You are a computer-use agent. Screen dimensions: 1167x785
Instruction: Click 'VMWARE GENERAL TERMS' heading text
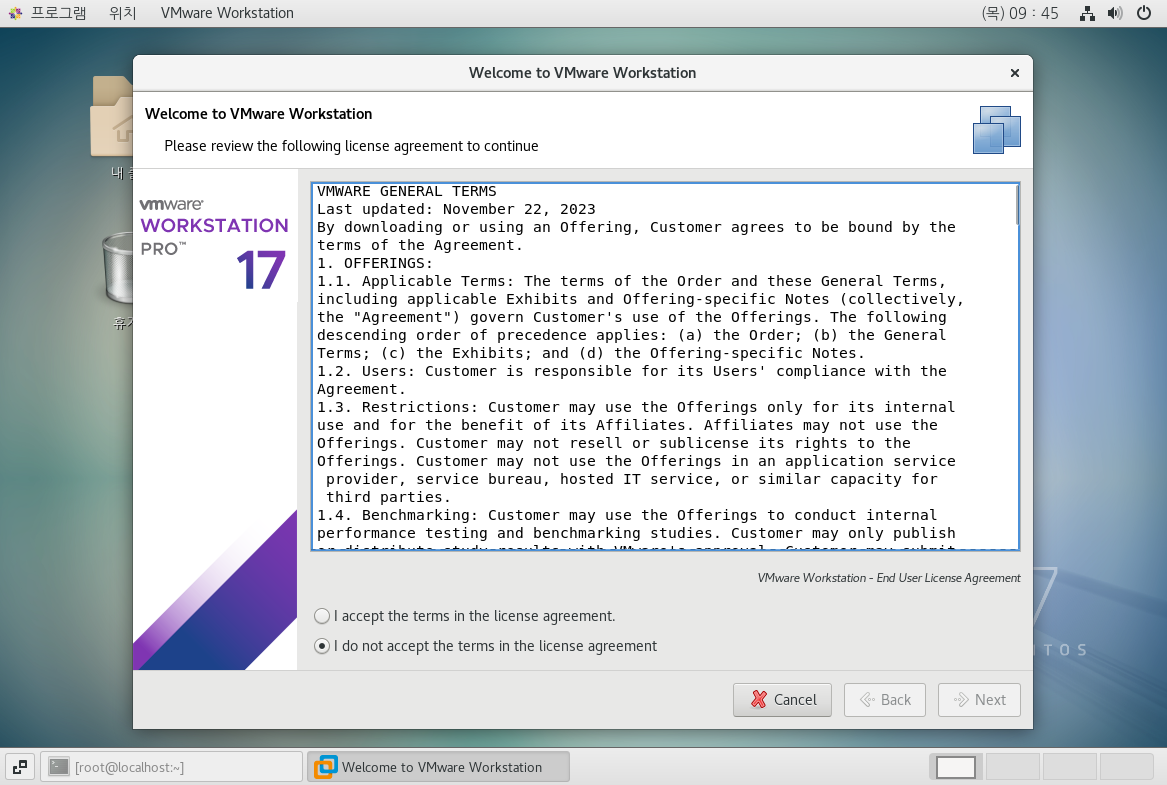point(406,191)
